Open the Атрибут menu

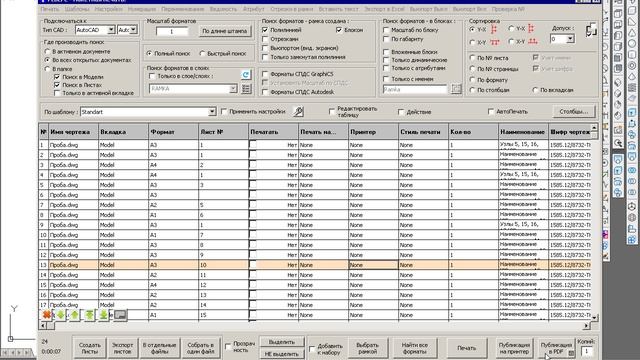(x=253, y=9)
